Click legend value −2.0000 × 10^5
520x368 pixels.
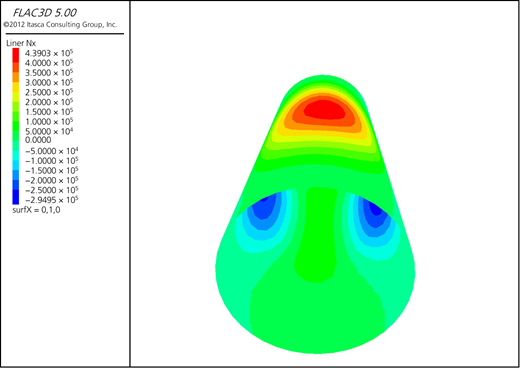52,180
